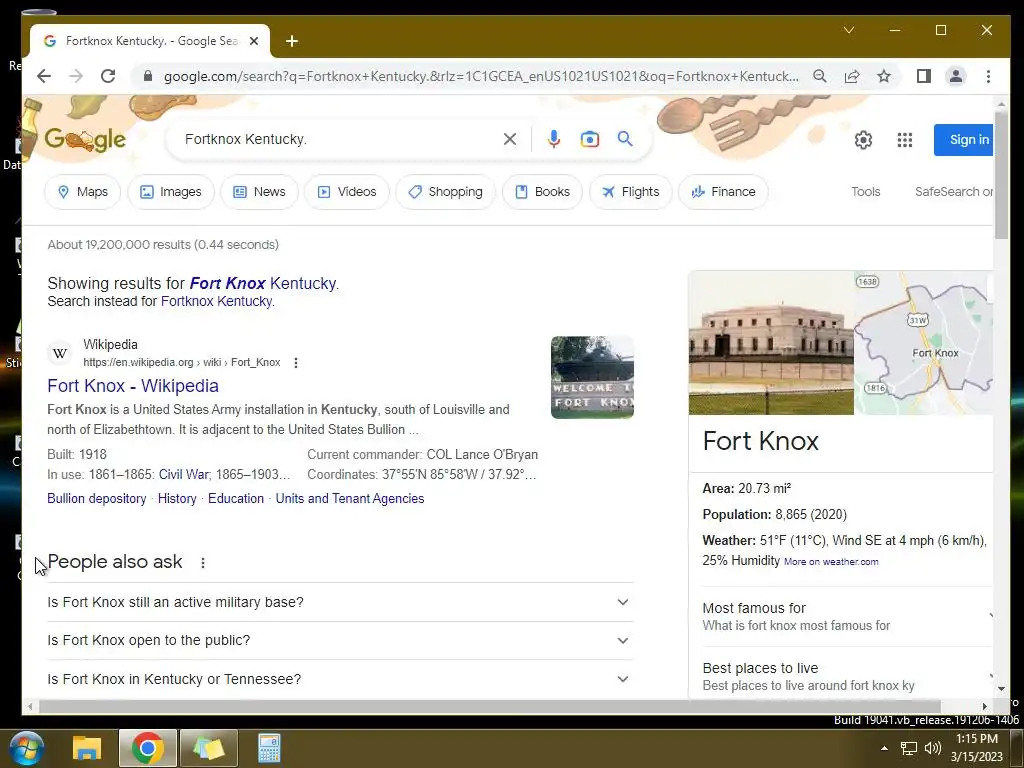Click corrected Fort Knox Kentucky link
This screenshot has height=768, width=1024.
click(264, 283)
